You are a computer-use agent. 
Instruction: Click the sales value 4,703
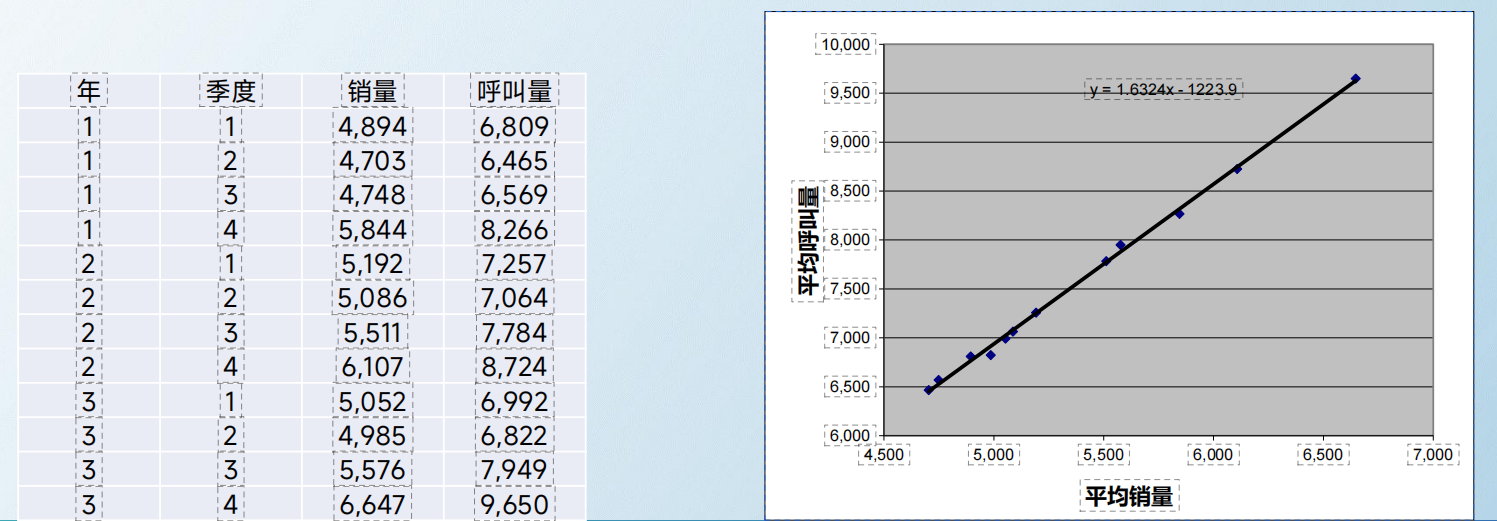click(373, 161)
